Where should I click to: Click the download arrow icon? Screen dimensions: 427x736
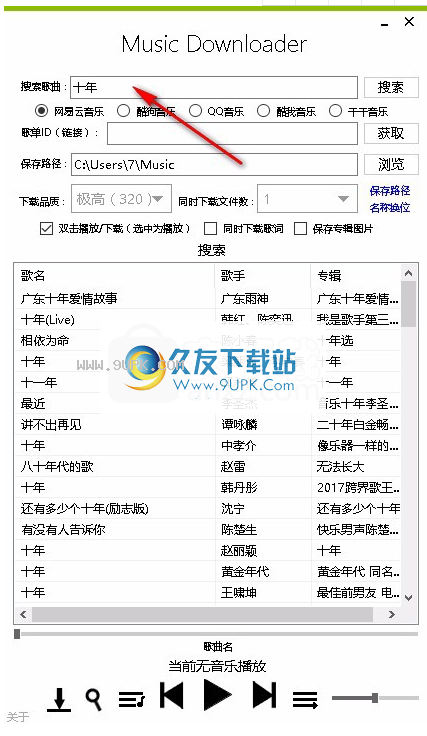(x=59, y=700)
